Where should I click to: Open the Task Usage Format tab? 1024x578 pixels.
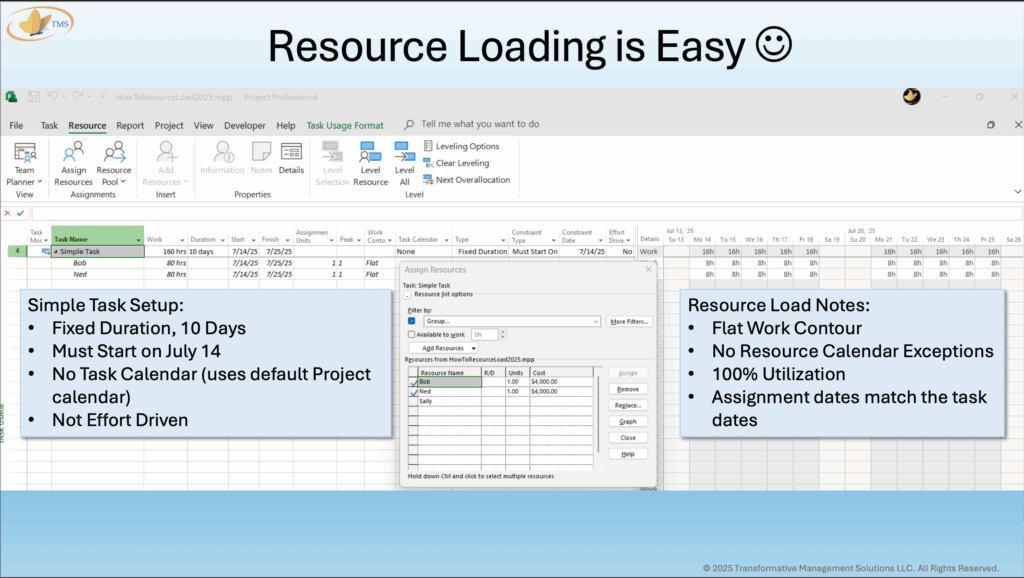[x=345, y=125]
